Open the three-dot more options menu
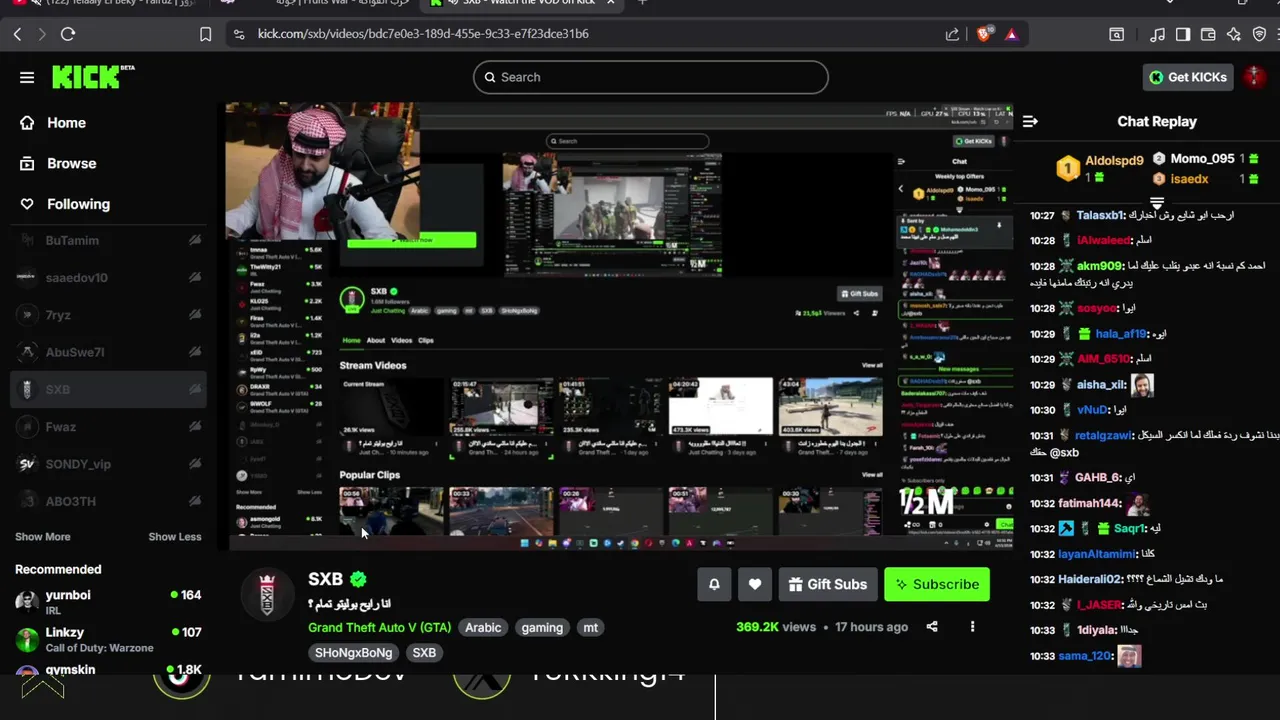This screenshot has height=720, width=1280. pos(972,627)
